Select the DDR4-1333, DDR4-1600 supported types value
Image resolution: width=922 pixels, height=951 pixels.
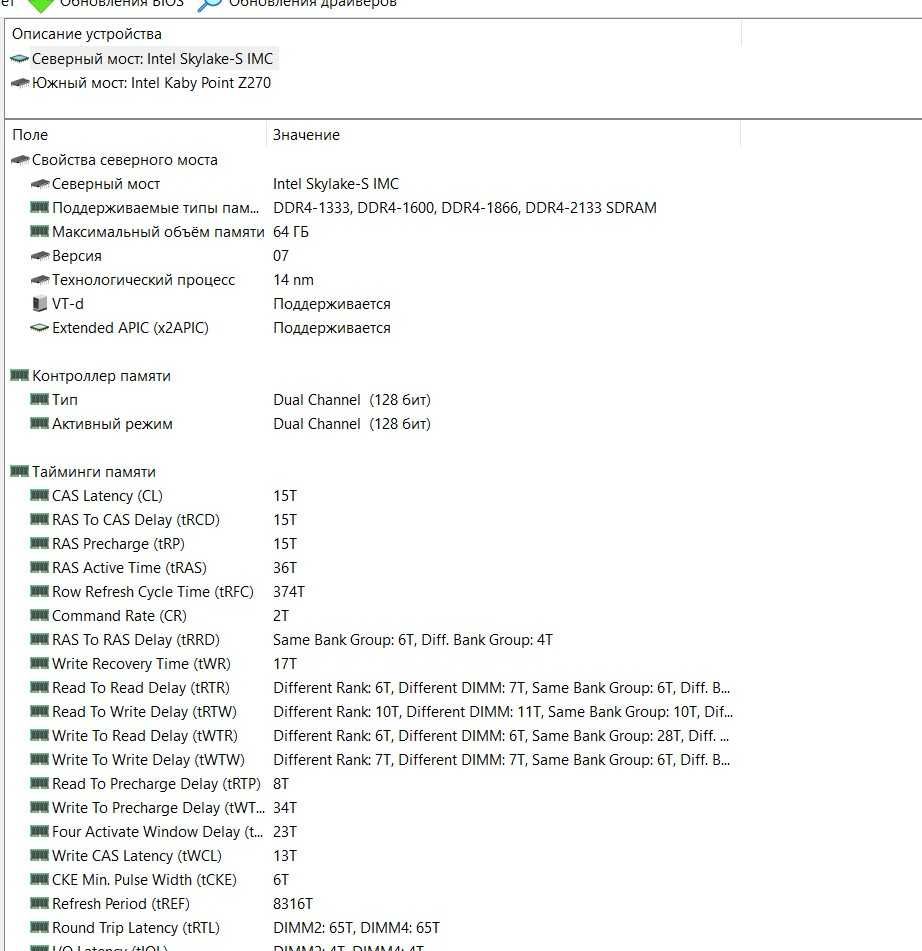[x=465, y=208]
